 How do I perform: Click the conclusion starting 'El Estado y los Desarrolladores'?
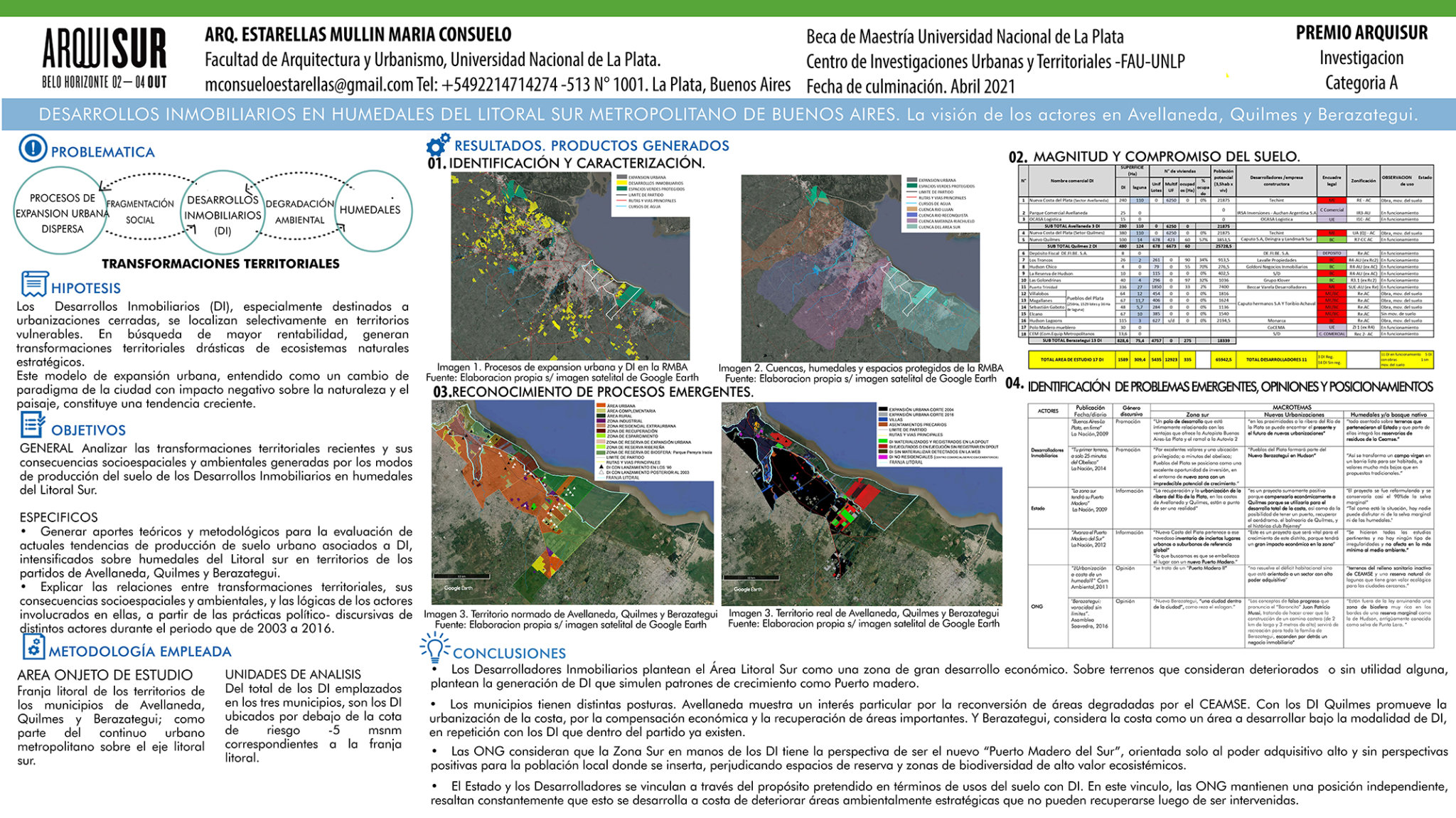coord(938,793)
